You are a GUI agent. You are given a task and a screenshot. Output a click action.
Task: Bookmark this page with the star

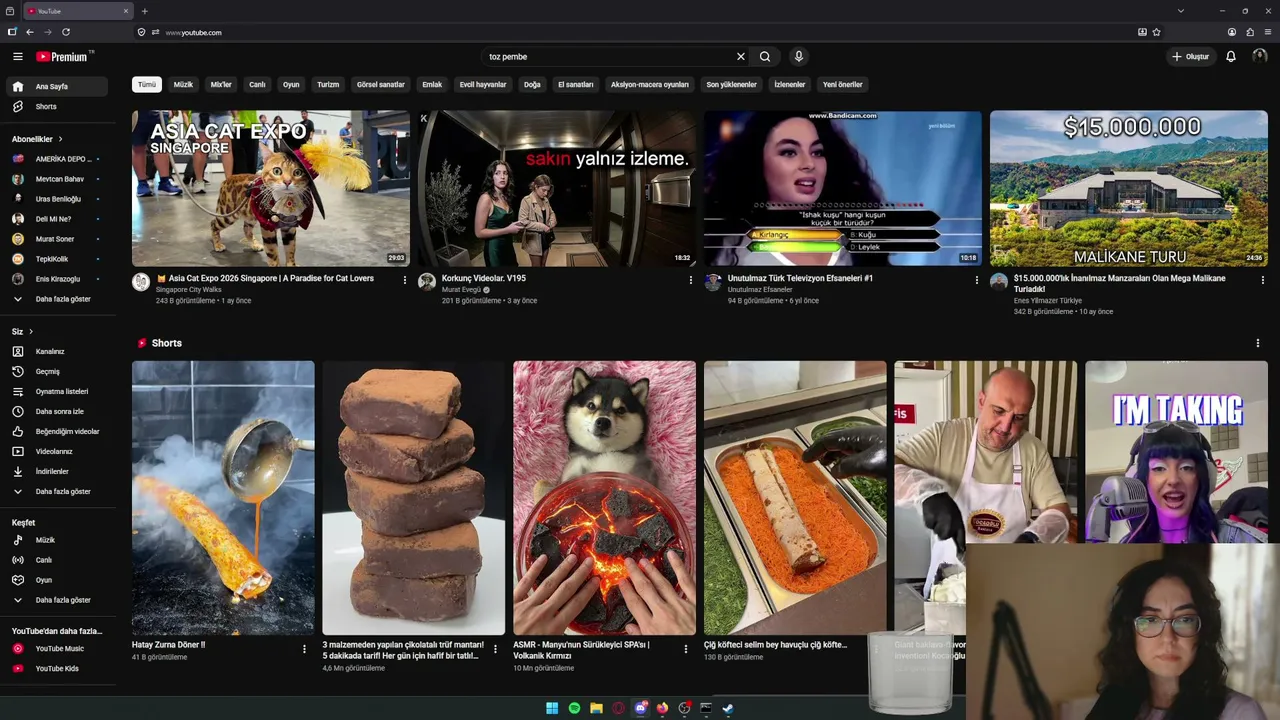click(x=1156, y=32)
